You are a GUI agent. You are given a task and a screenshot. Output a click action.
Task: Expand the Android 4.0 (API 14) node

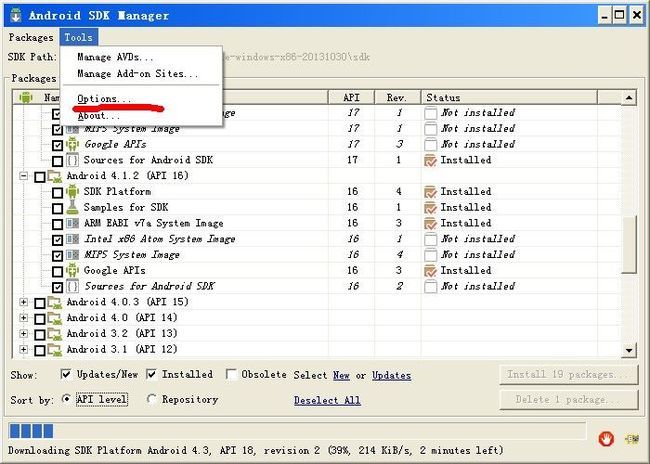(24, 318)
